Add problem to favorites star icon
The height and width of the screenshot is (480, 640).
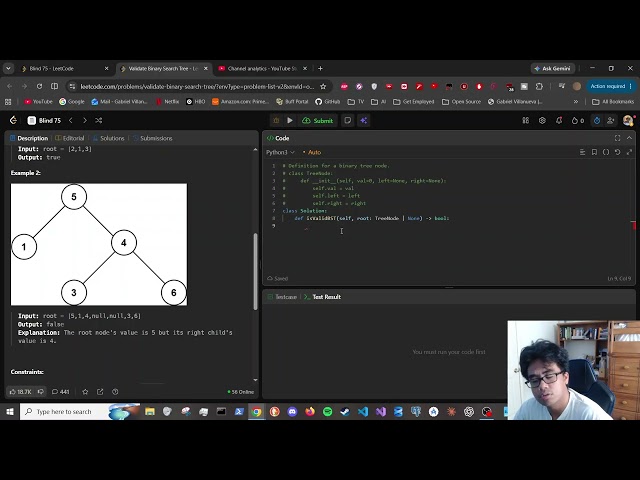click(85, 392)
